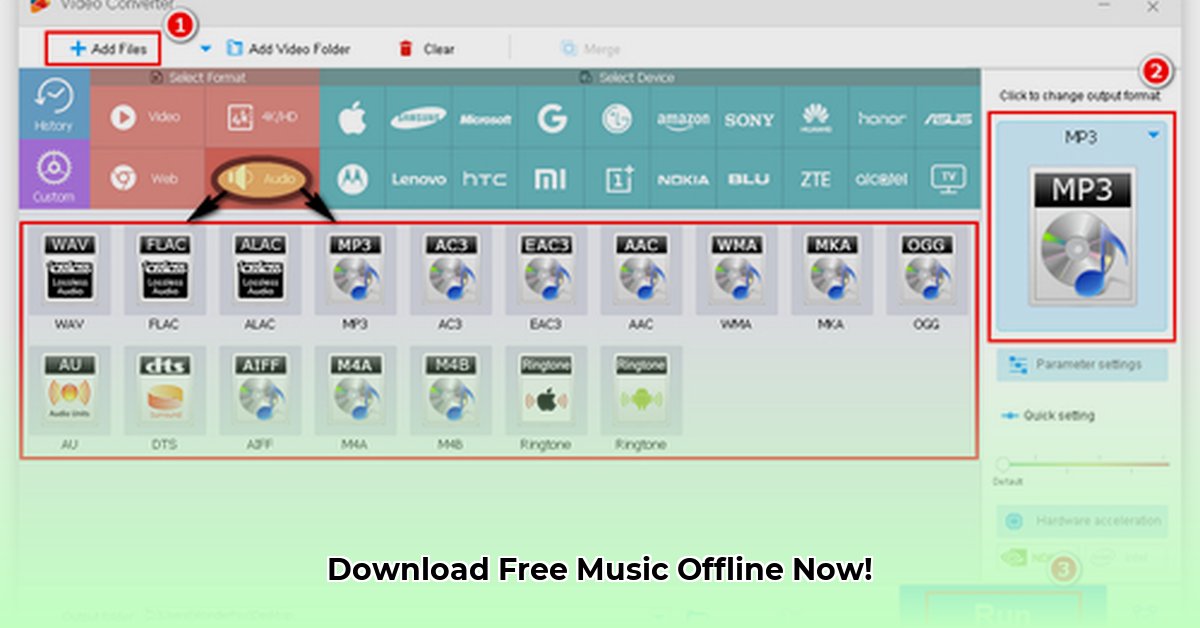
Task: Select the Android Ringtone format icon
Action: (x=640, y=390)
